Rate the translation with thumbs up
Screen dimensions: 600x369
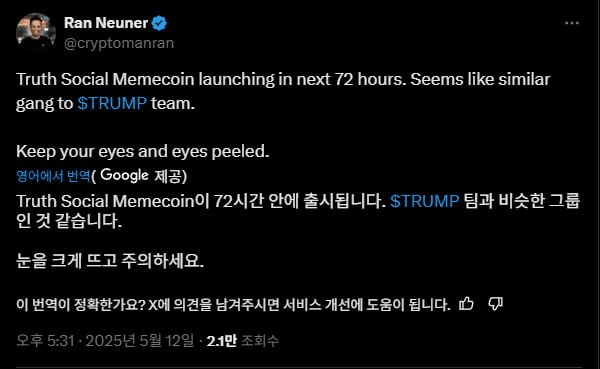(x=466, y=304)
